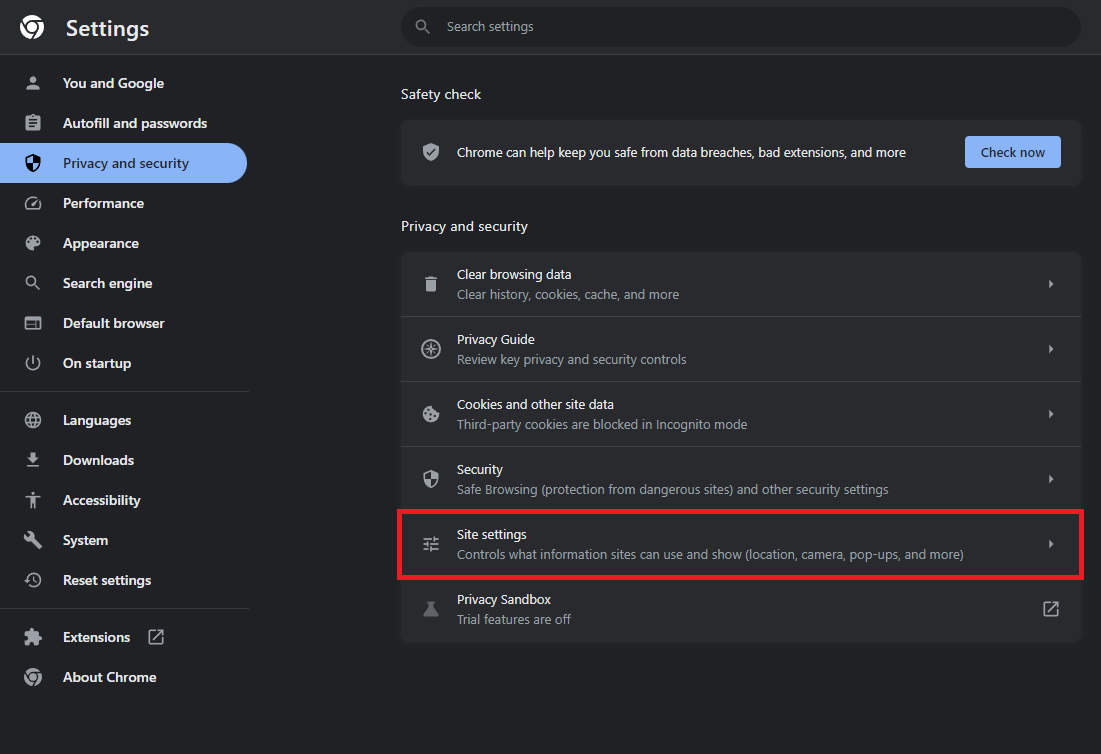Open Default browser settings
1101x754 pixels.
(124, 323)
